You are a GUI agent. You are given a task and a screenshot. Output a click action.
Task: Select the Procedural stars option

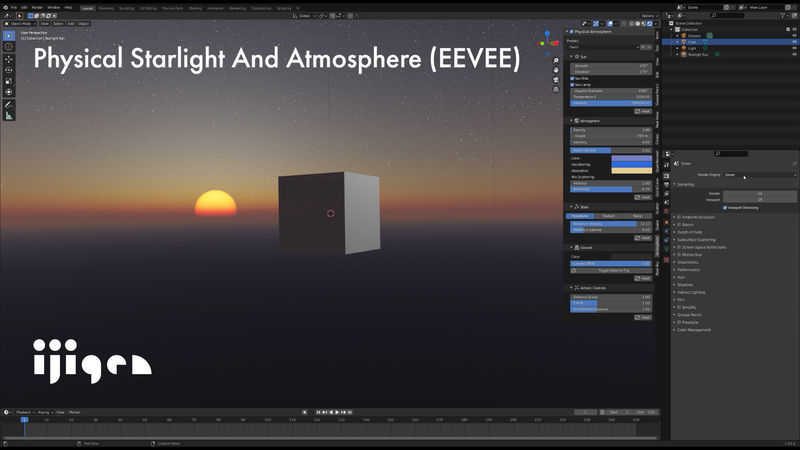click(580, 216)
